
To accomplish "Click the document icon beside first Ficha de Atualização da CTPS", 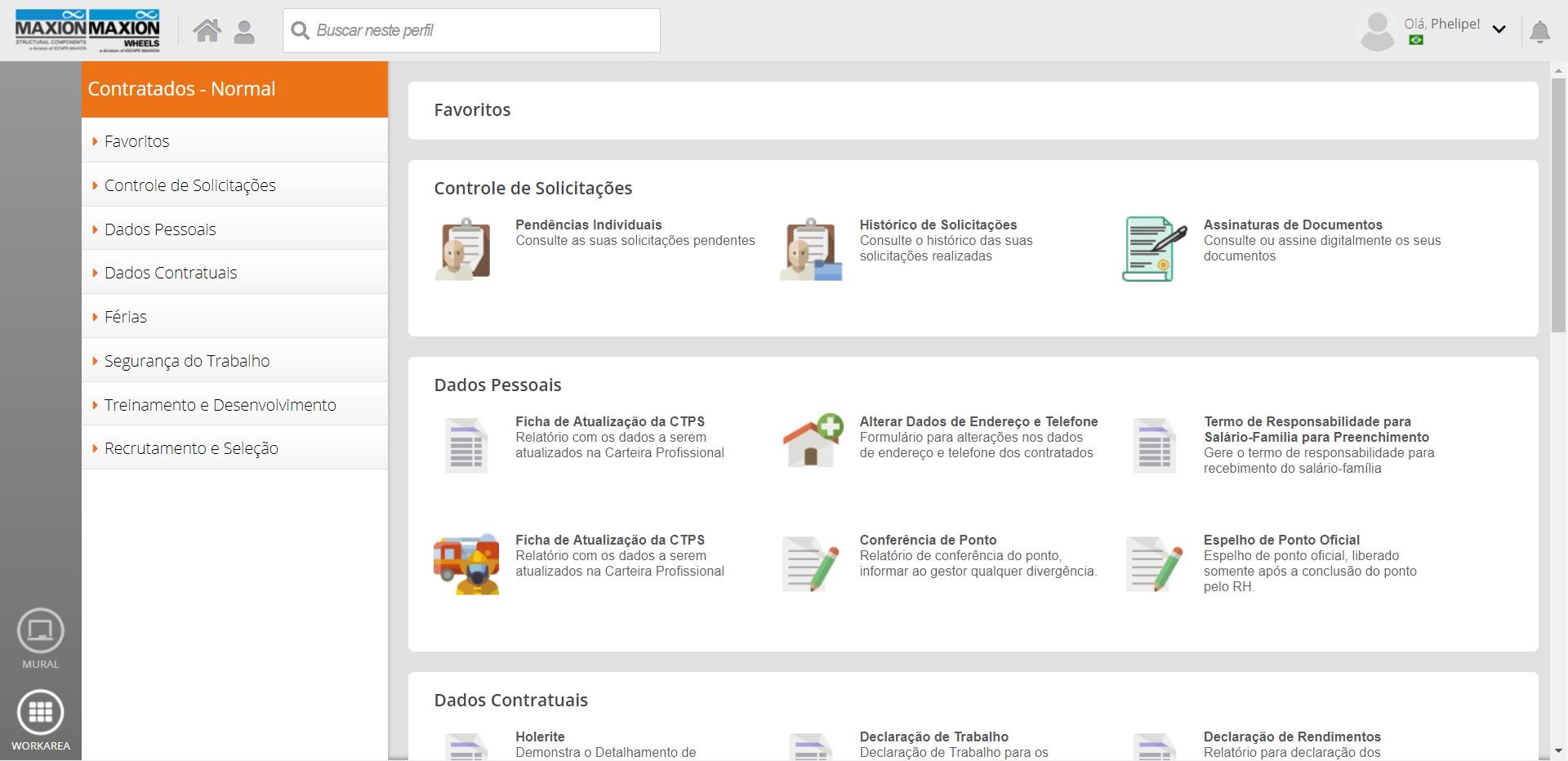I will 466,446.
